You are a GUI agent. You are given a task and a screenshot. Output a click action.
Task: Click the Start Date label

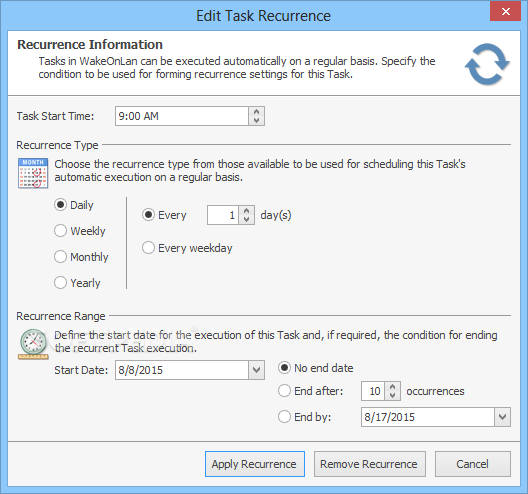coord(81,370)
